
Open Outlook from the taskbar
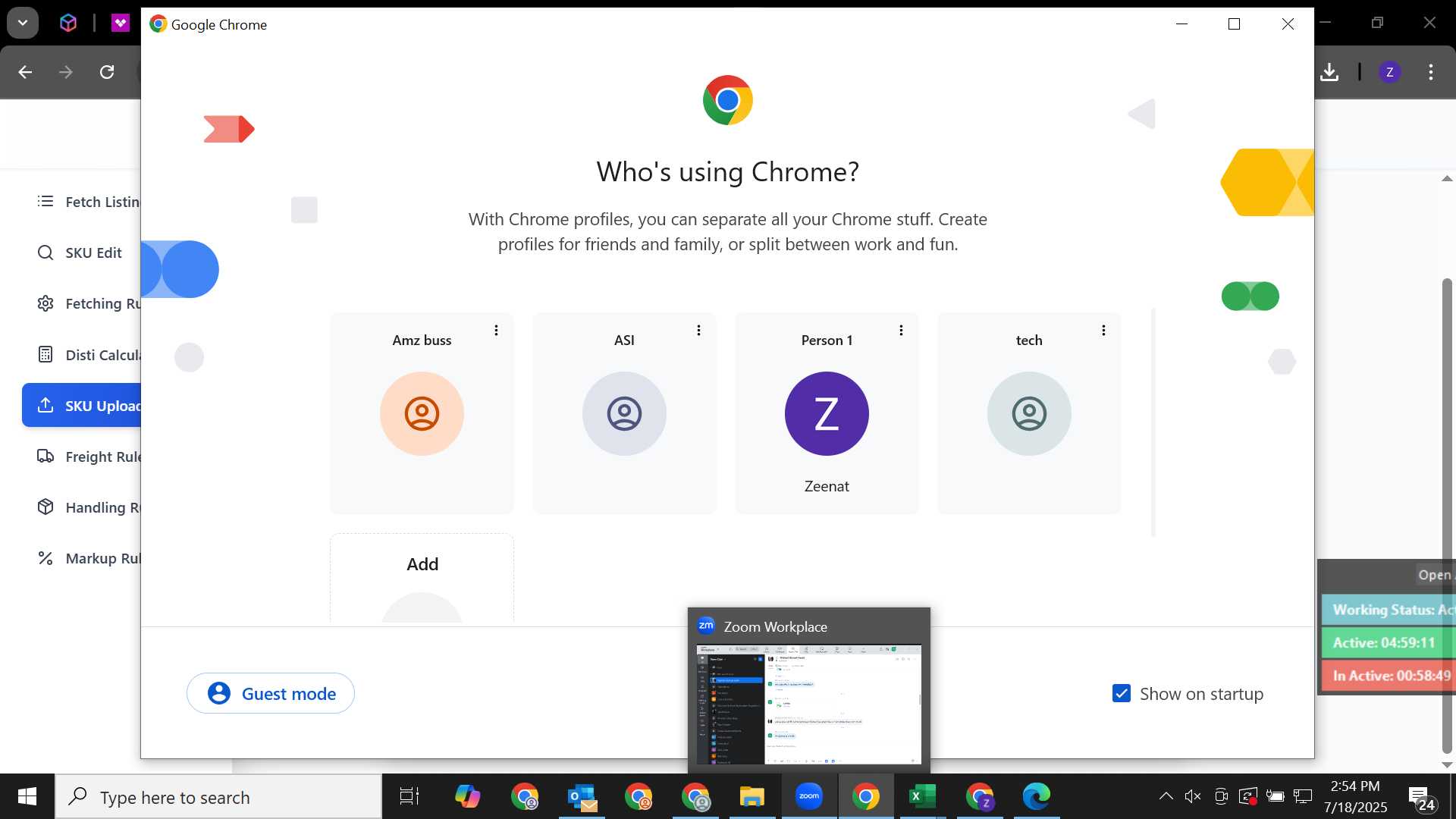[x=582, y=796]
